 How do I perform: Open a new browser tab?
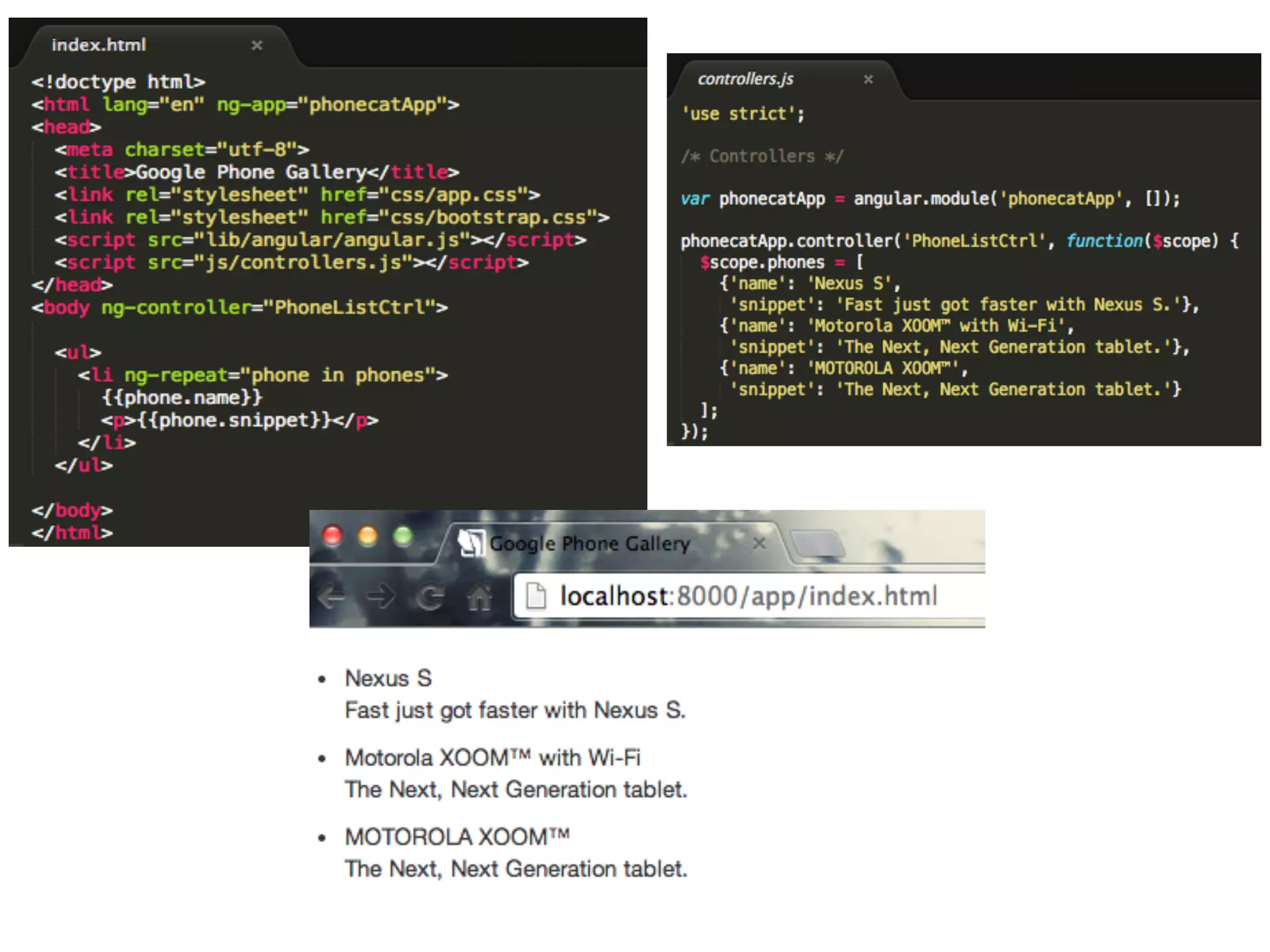click(x=819, y=544)
